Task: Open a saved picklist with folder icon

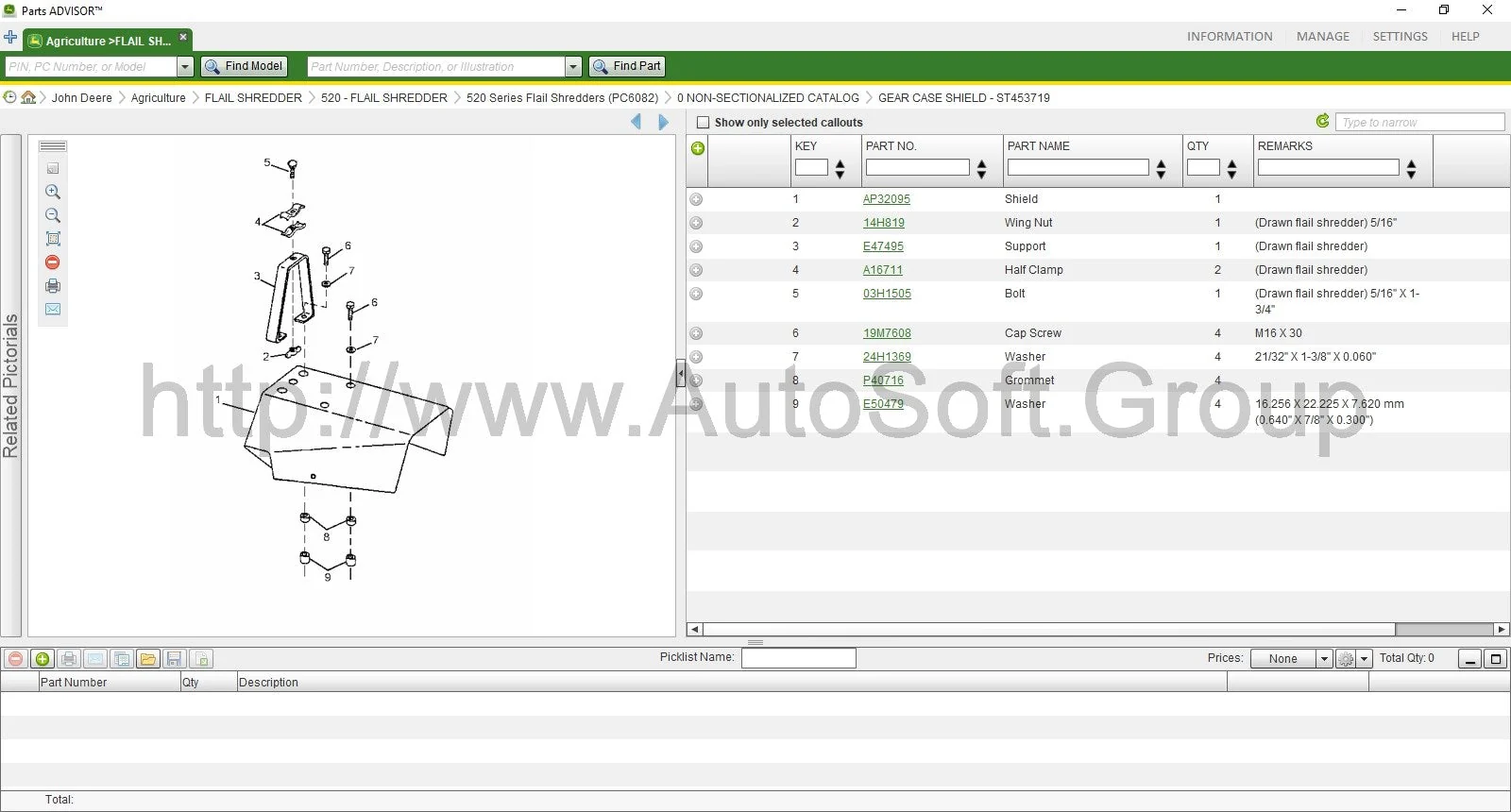Action: coord(147,659)
